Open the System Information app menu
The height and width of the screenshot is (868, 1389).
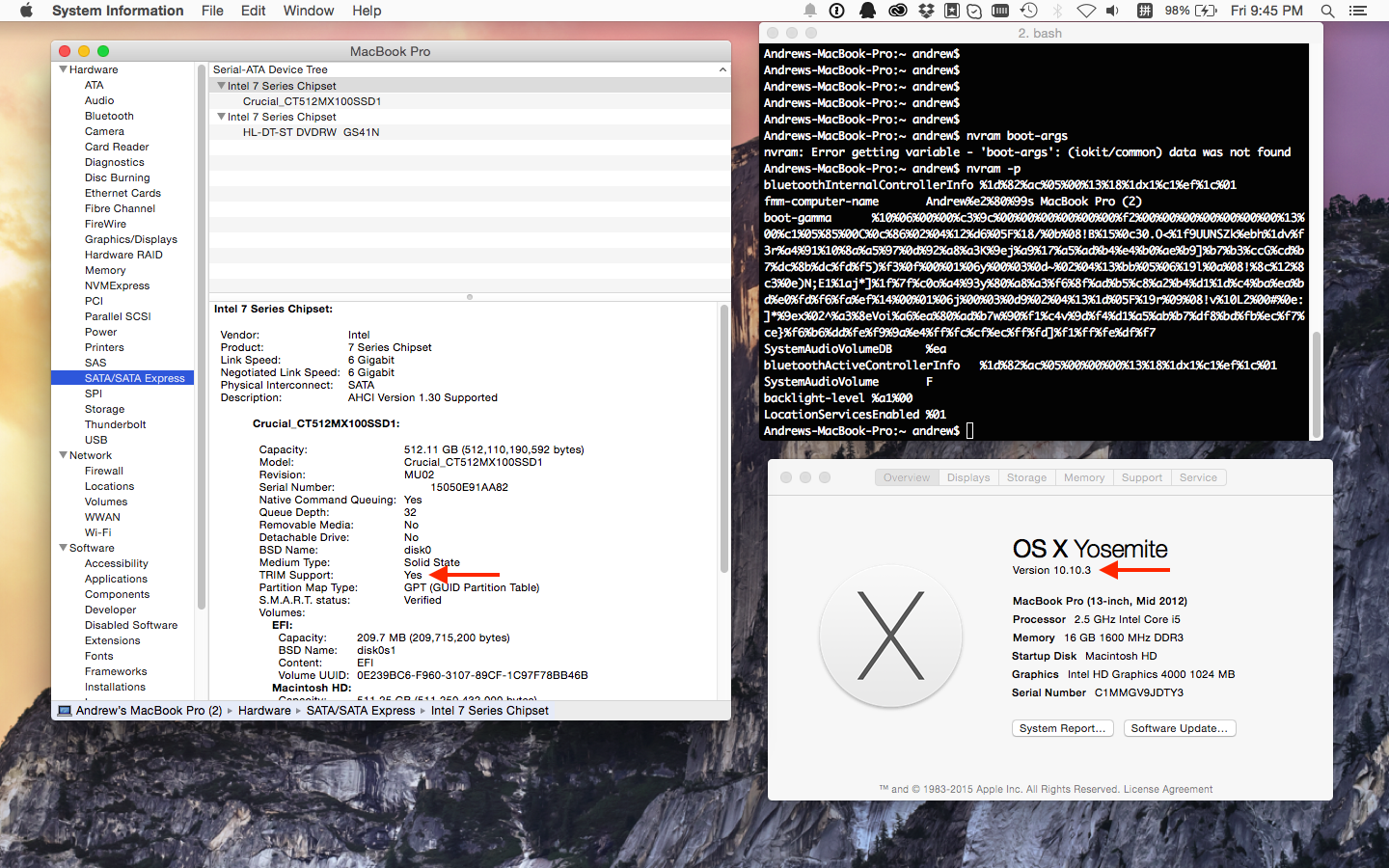coord(118,11)
